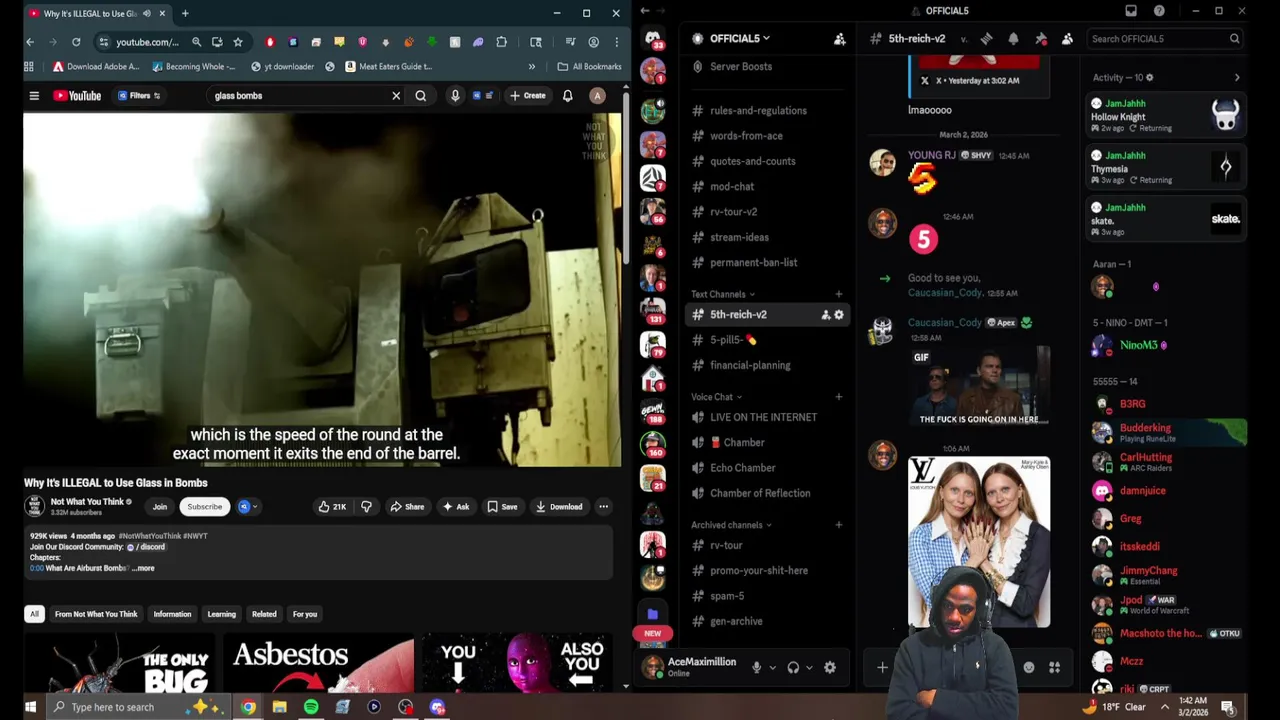Select the 'Related' filter chip
Screen dimensions: 1280x720
coord(264,614)
